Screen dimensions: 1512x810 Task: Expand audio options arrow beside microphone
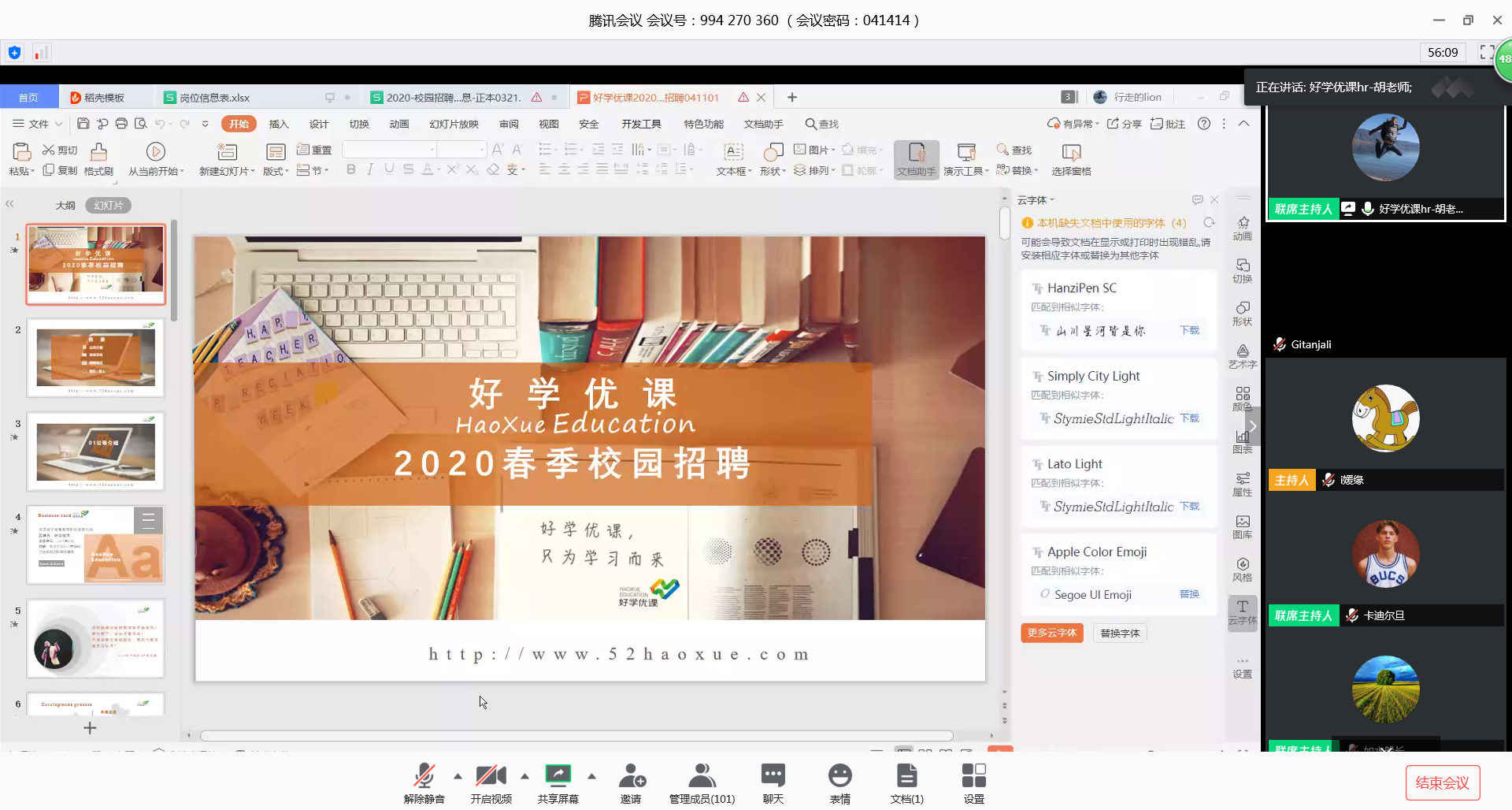click(458, 776)
